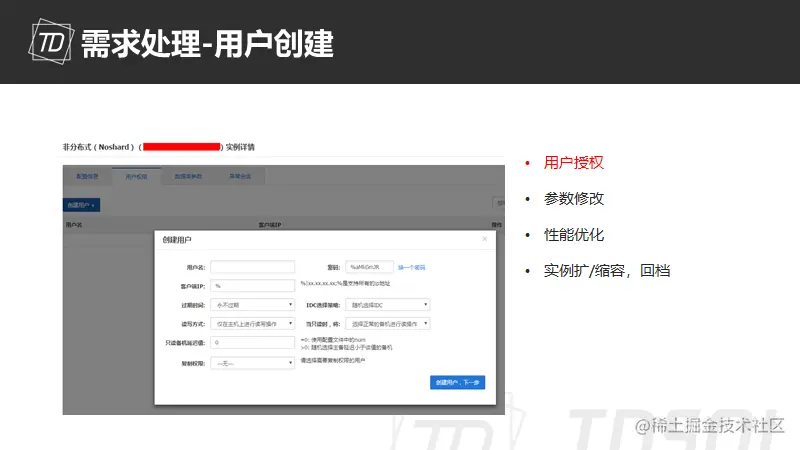Click the 换一个密码 link
Image resolution: width=800 pixels, height=450 pixels.
point(411,267)
